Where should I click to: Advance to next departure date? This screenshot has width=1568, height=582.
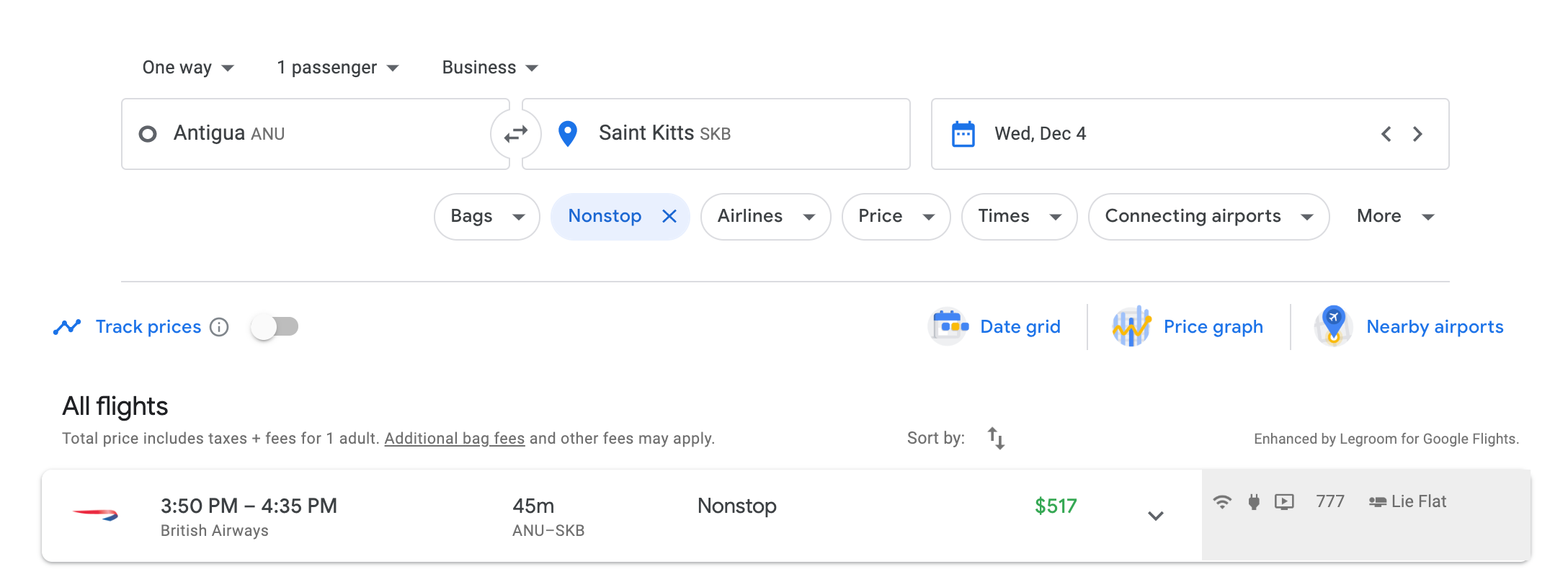click(x=1417, y=134)
